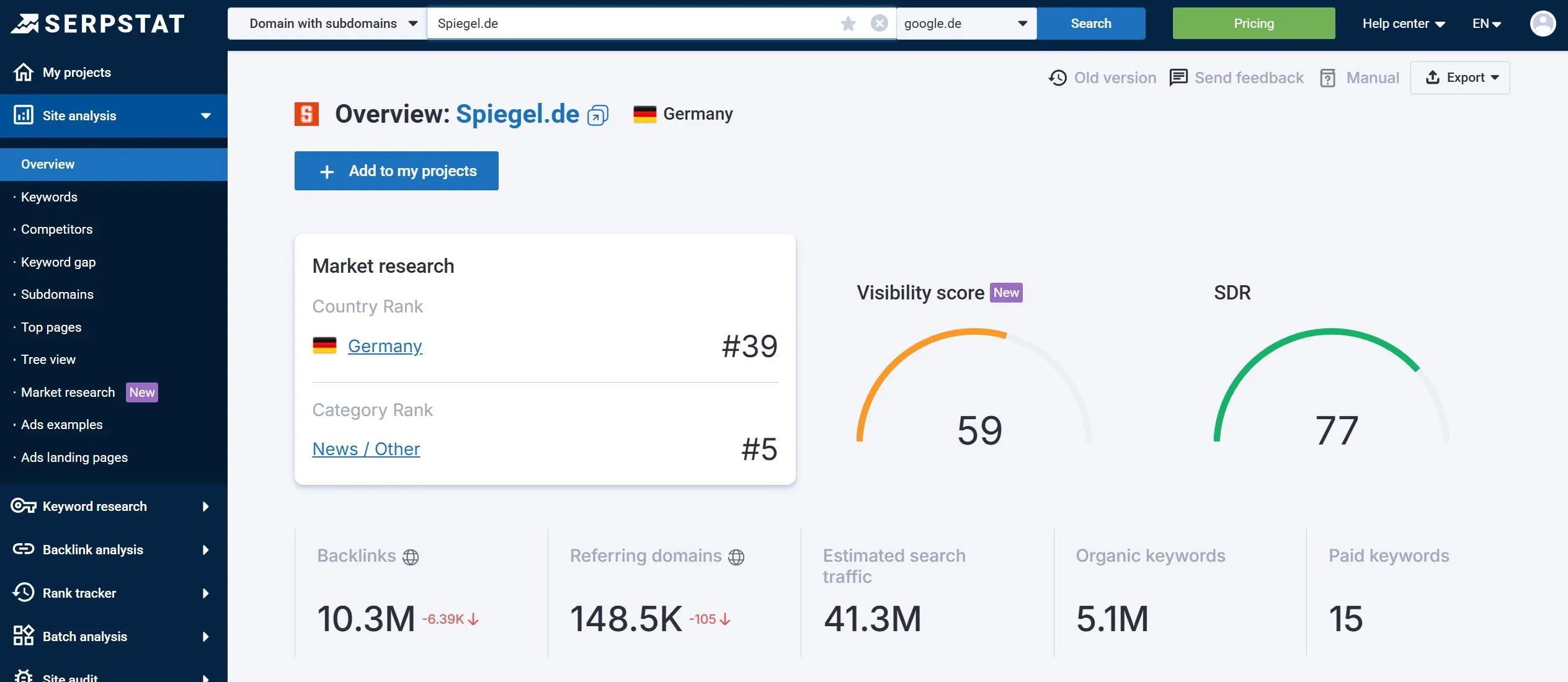Click the Old version history icon
This screenshot has width=1568, height=682.
(x=1058, y=77)
